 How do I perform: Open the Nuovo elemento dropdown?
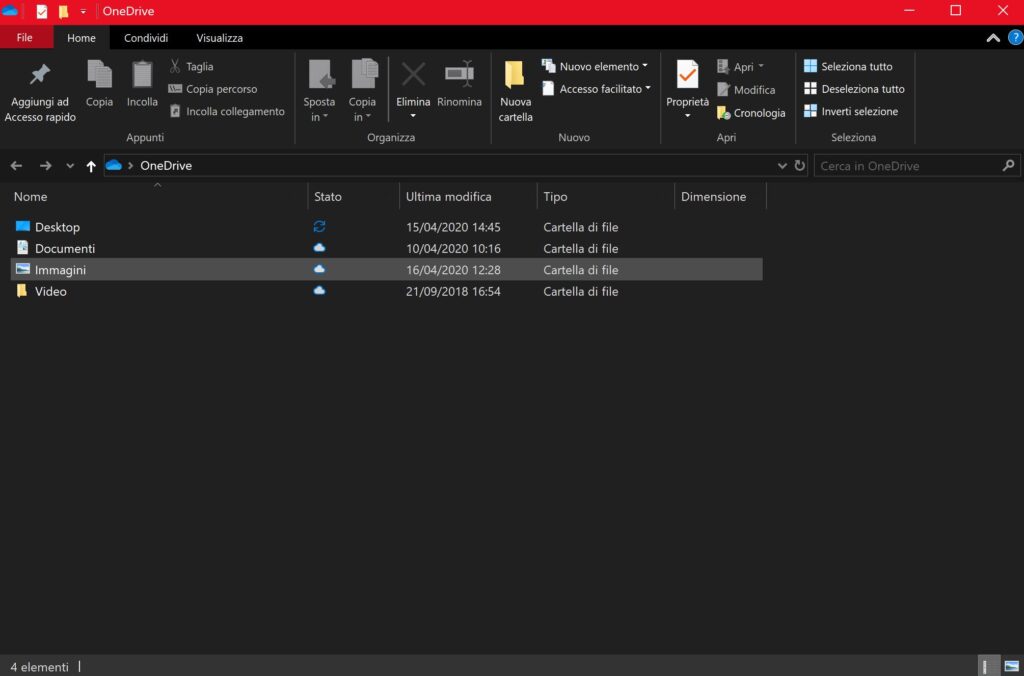click(x=595, y=67)
